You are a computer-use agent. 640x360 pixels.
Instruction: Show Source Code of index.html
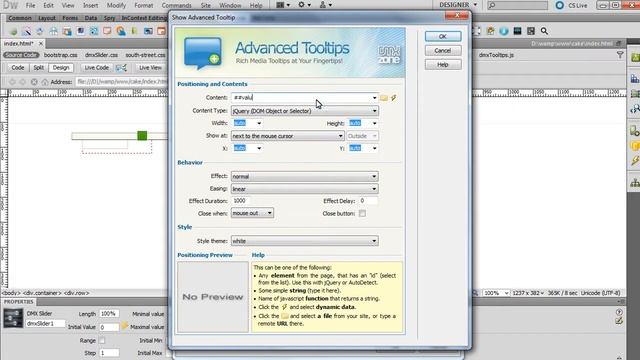click(x=21, y=55)
